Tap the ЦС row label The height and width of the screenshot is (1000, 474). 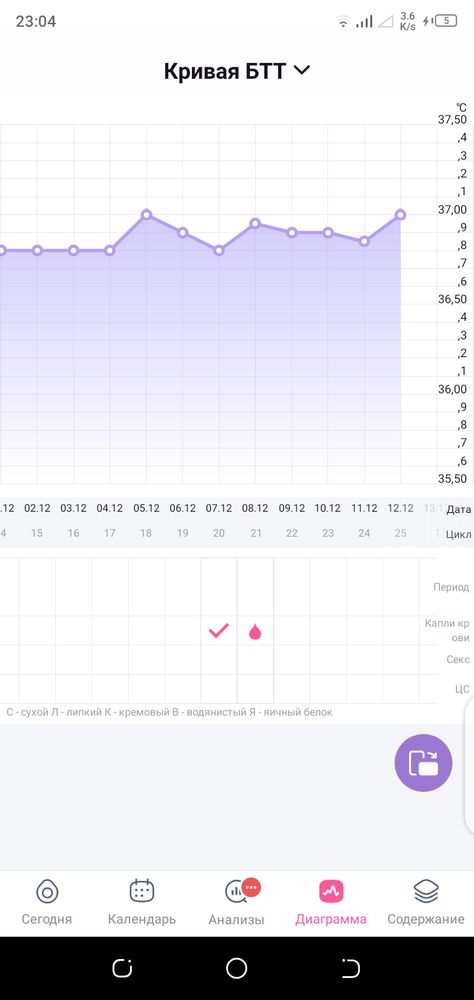(x=463, y=689)
